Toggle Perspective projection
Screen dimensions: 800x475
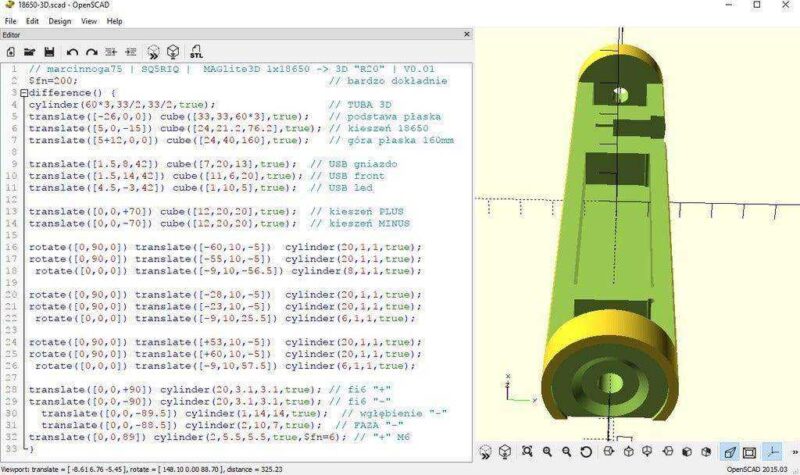coord(730,452)
